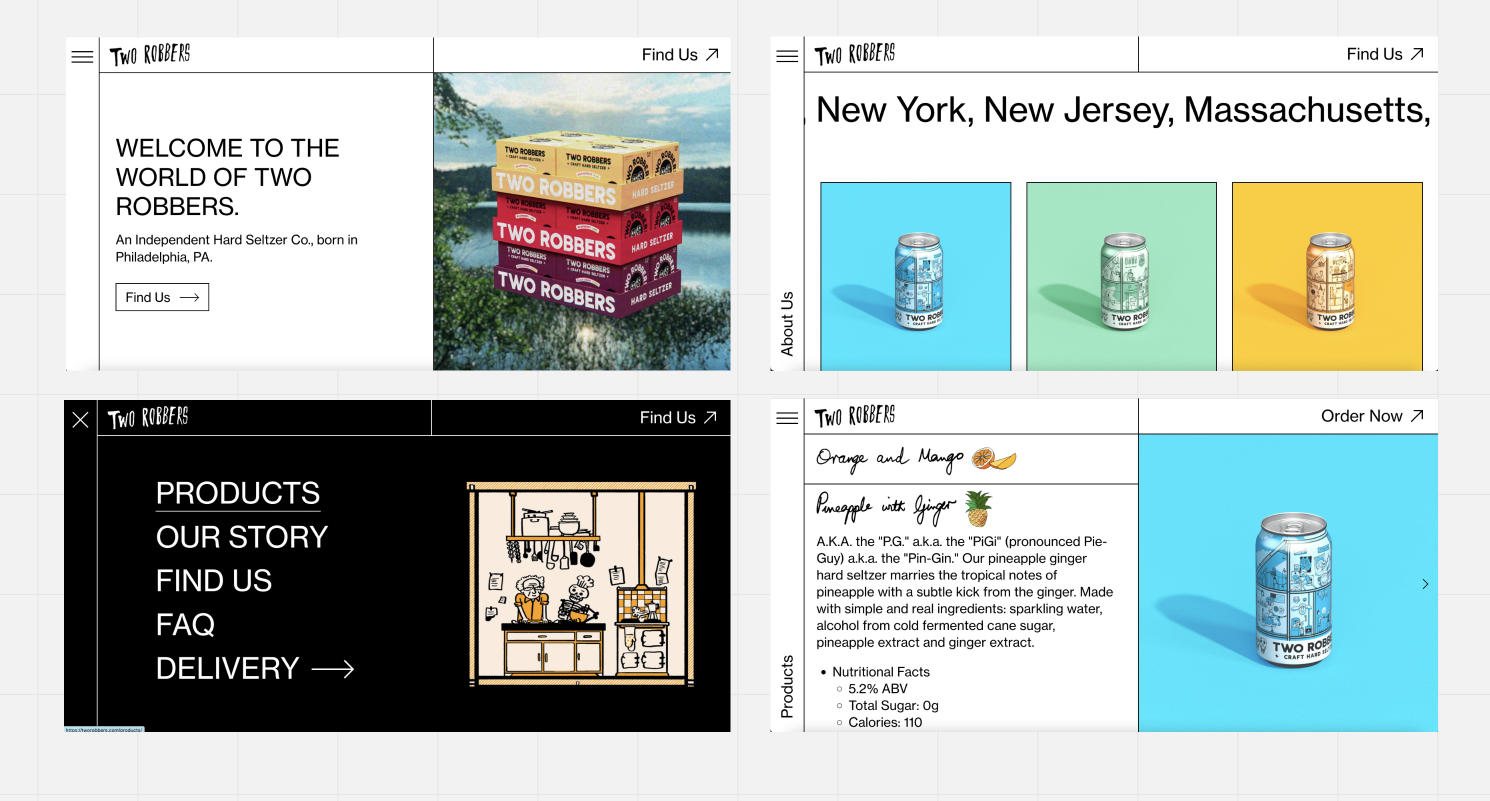Click the orange and mango fruit icon
The height and width of the screenshot is (801, 1490).
[x=994, y=458]
